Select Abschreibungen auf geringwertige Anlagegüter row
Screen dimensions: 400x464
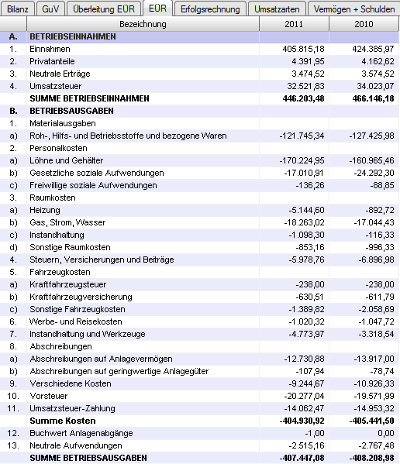point(199,371)
